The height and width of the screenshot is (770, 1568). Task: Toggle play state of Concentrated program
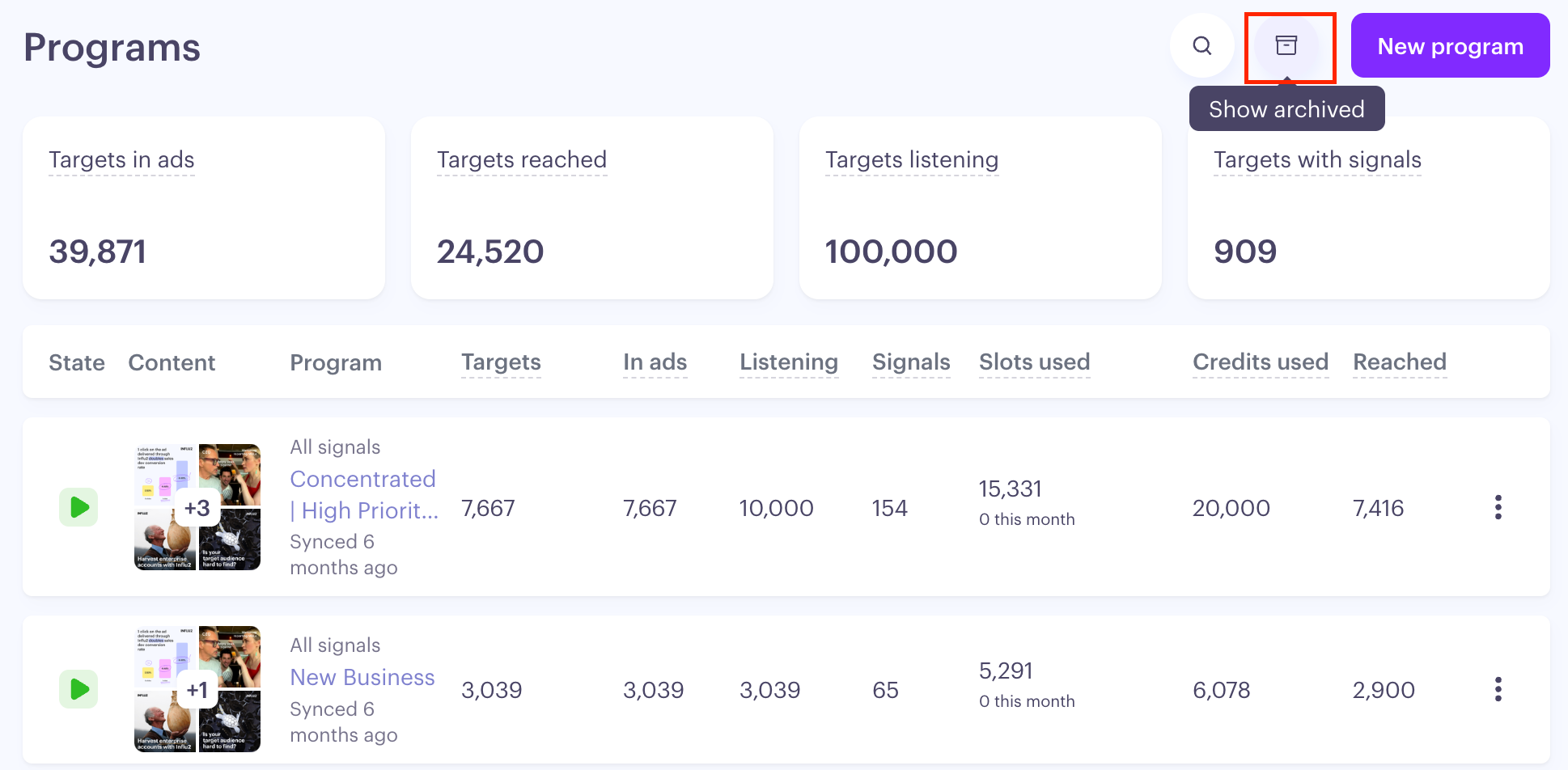pyautogui.click(x=78, y=507)
